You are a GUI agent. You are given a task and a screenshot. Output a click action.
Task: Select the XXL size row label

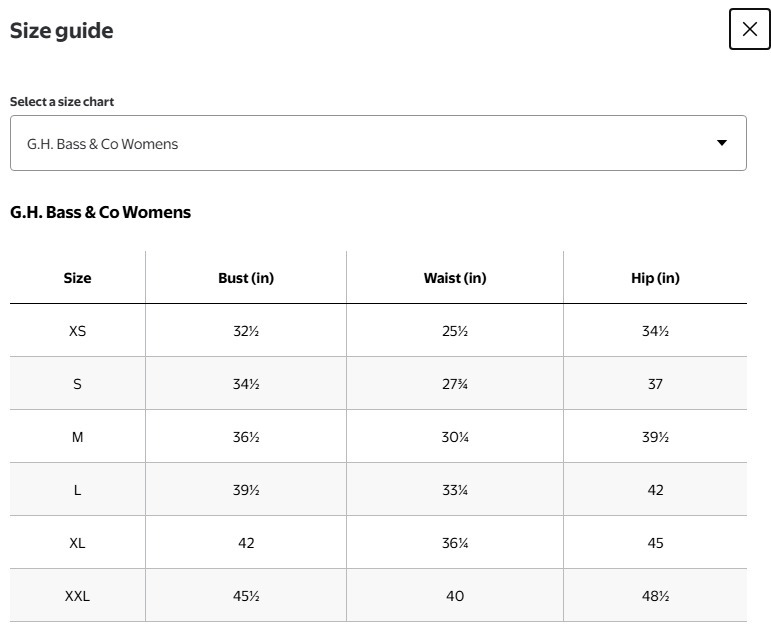tap(77, 596)
